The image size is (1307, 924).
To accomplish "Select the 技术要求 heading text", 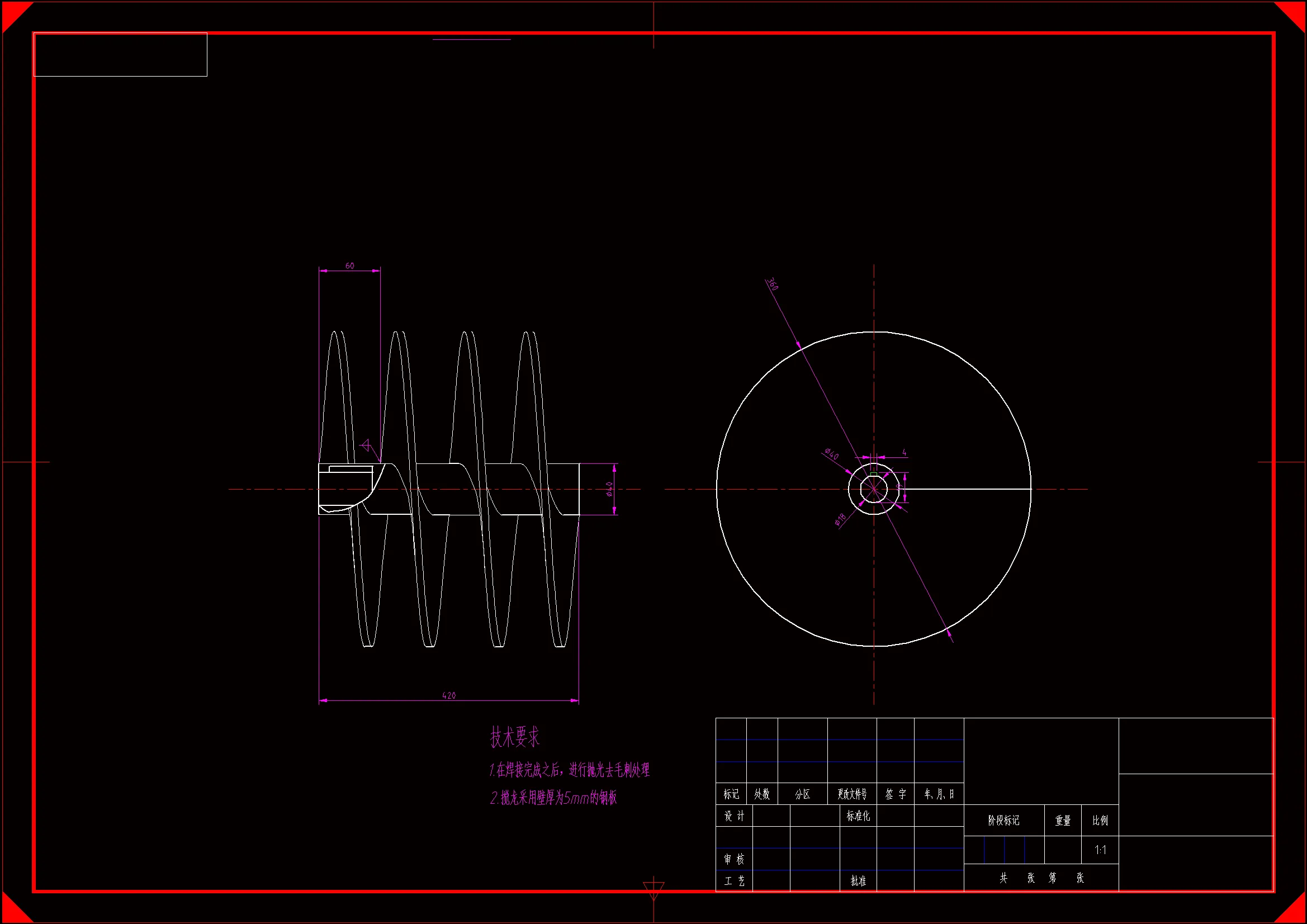I will click(x=515, y=737).
